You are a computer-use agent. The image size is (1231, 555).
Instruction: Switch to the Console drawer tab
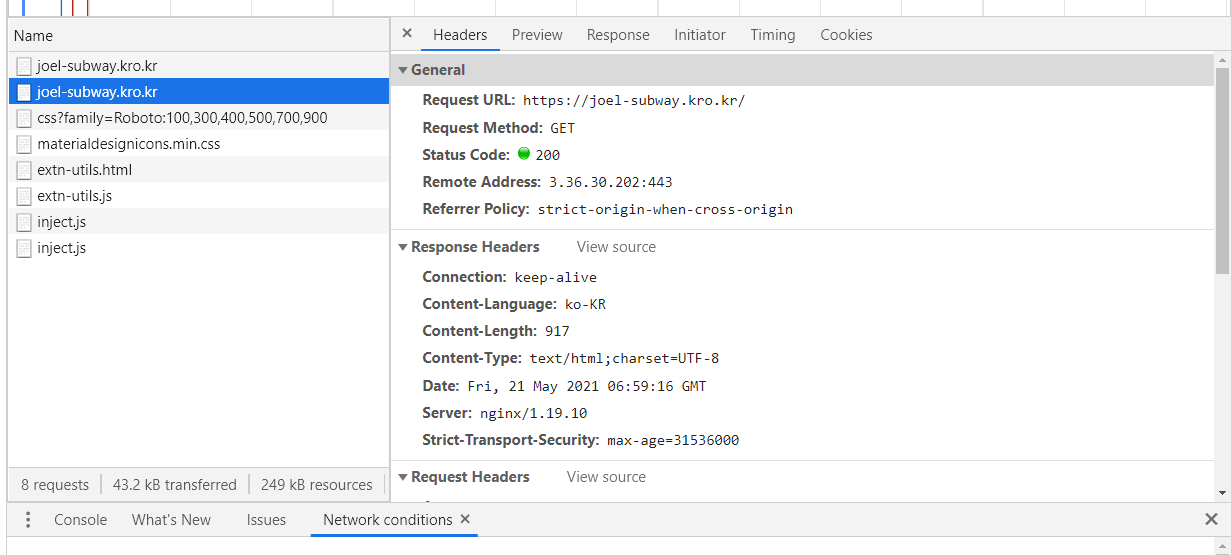click(80, 520)
